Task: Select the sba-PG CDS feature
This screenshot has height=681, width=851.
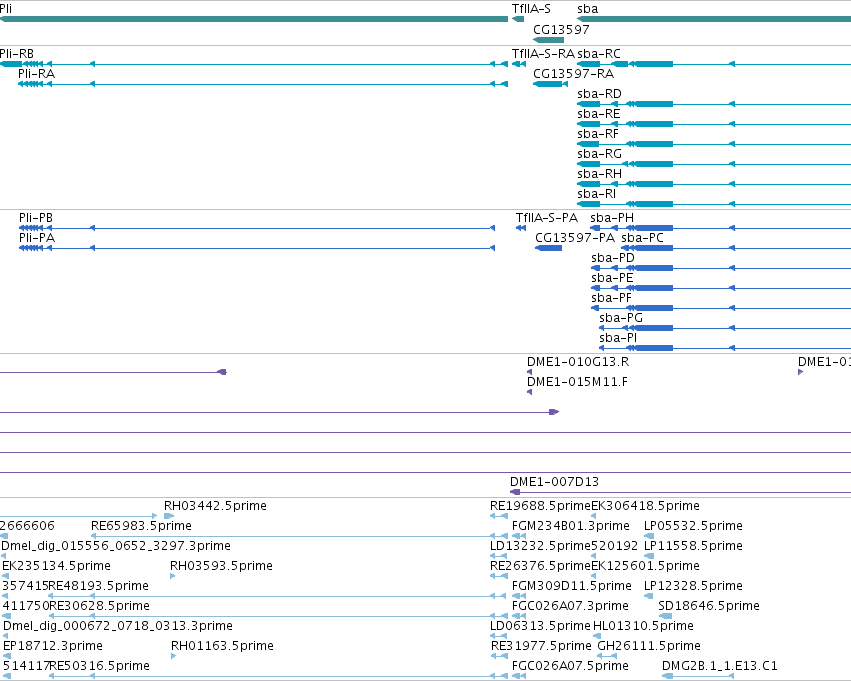Action: [621, 319]
